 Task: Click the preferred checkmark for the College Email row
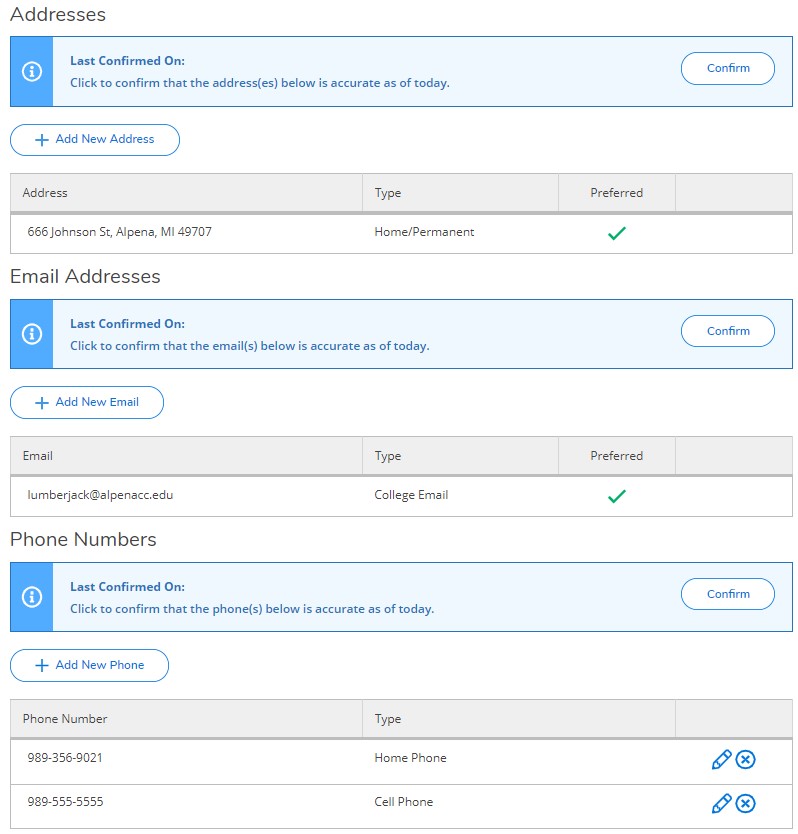617,496
